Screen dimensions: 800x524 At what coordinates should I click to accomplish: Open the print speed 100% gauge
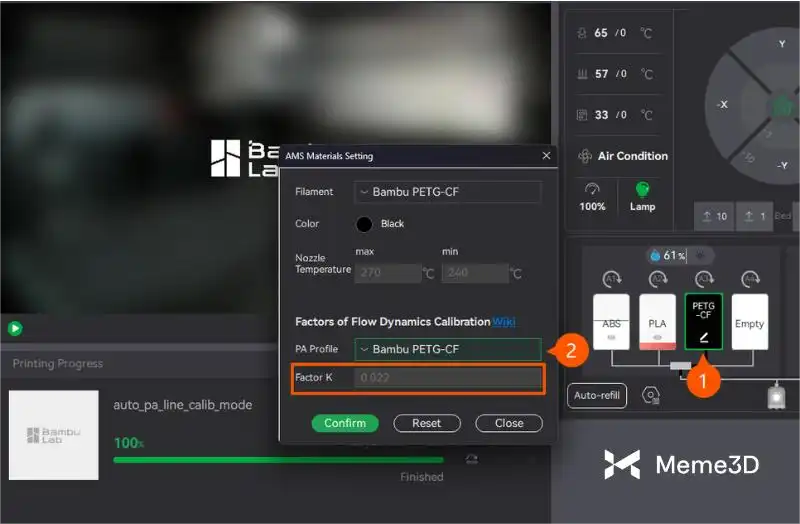[592, 189]
